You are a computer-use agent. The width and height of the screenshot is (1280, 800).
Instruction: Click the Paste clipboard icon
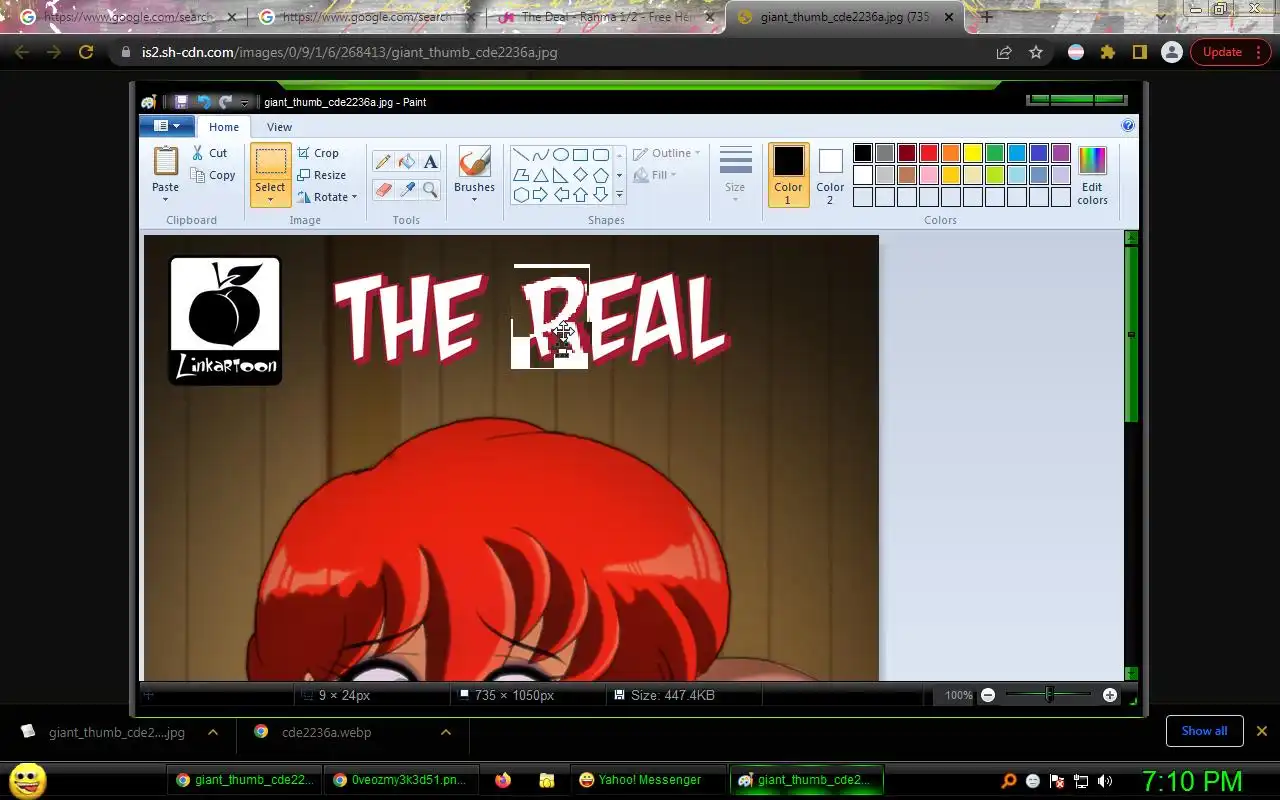point(166,161)
